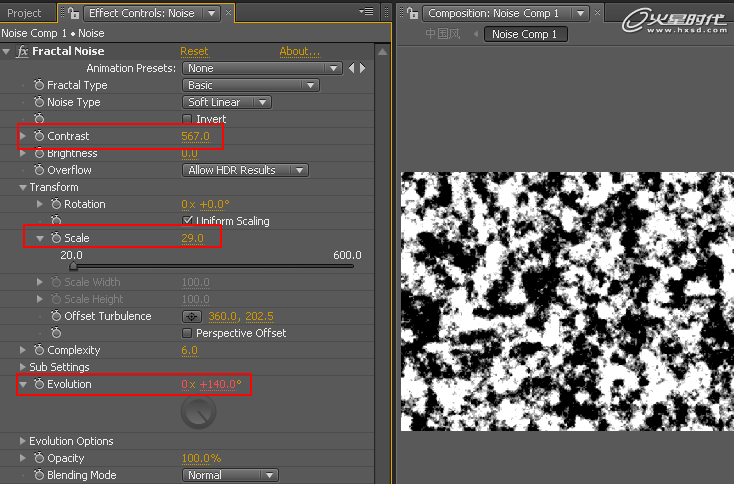Switch to the Project tab
Image resolution: width=734 pixels, height=484 pixels.
pyautogui.click(x=24, y=13)
